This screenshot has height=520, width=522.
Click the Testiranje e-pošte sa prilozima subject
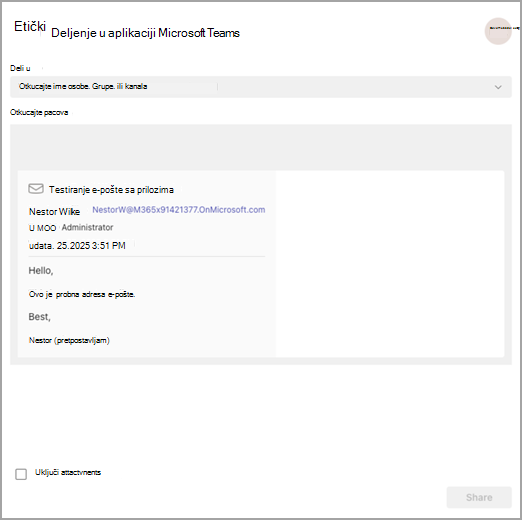[x=111, y=190]
